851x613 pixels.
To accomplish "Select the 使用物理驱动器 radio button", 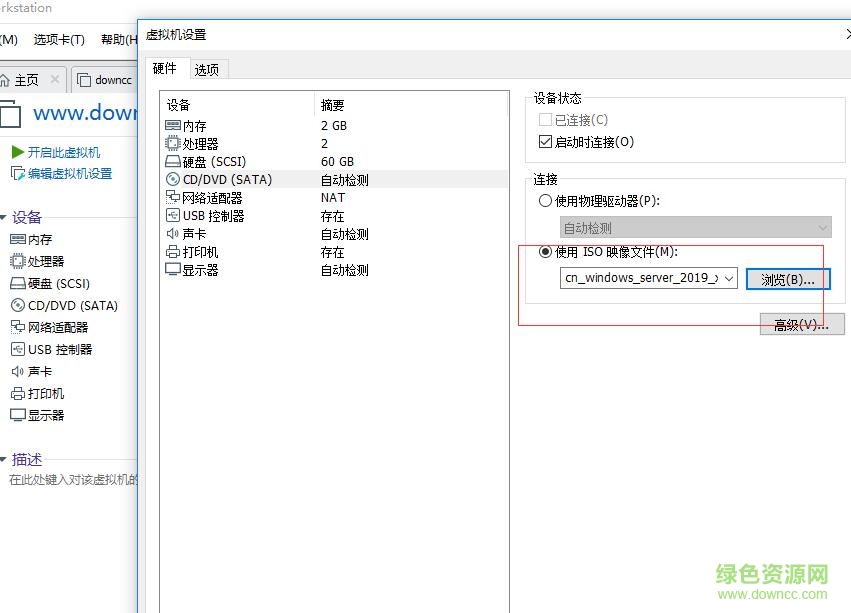I will point(545,201).
